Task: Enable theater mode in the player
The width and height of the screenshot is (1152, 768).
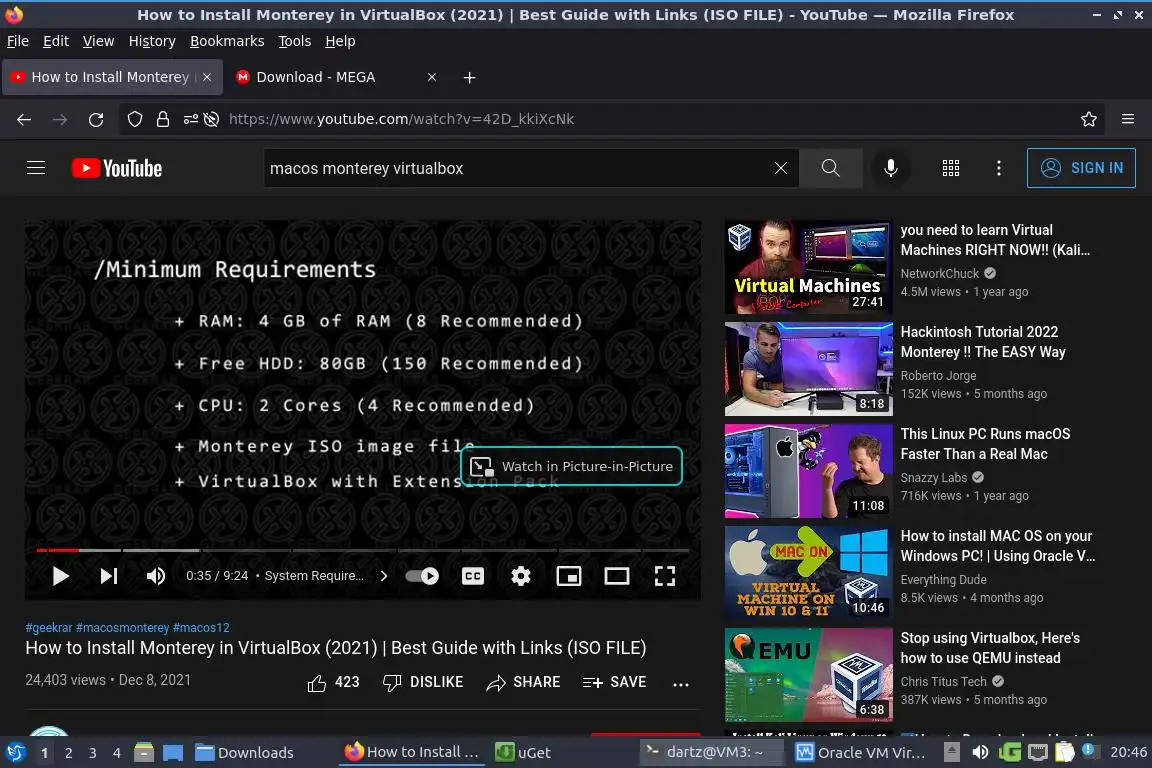Action: pos(616,576)
